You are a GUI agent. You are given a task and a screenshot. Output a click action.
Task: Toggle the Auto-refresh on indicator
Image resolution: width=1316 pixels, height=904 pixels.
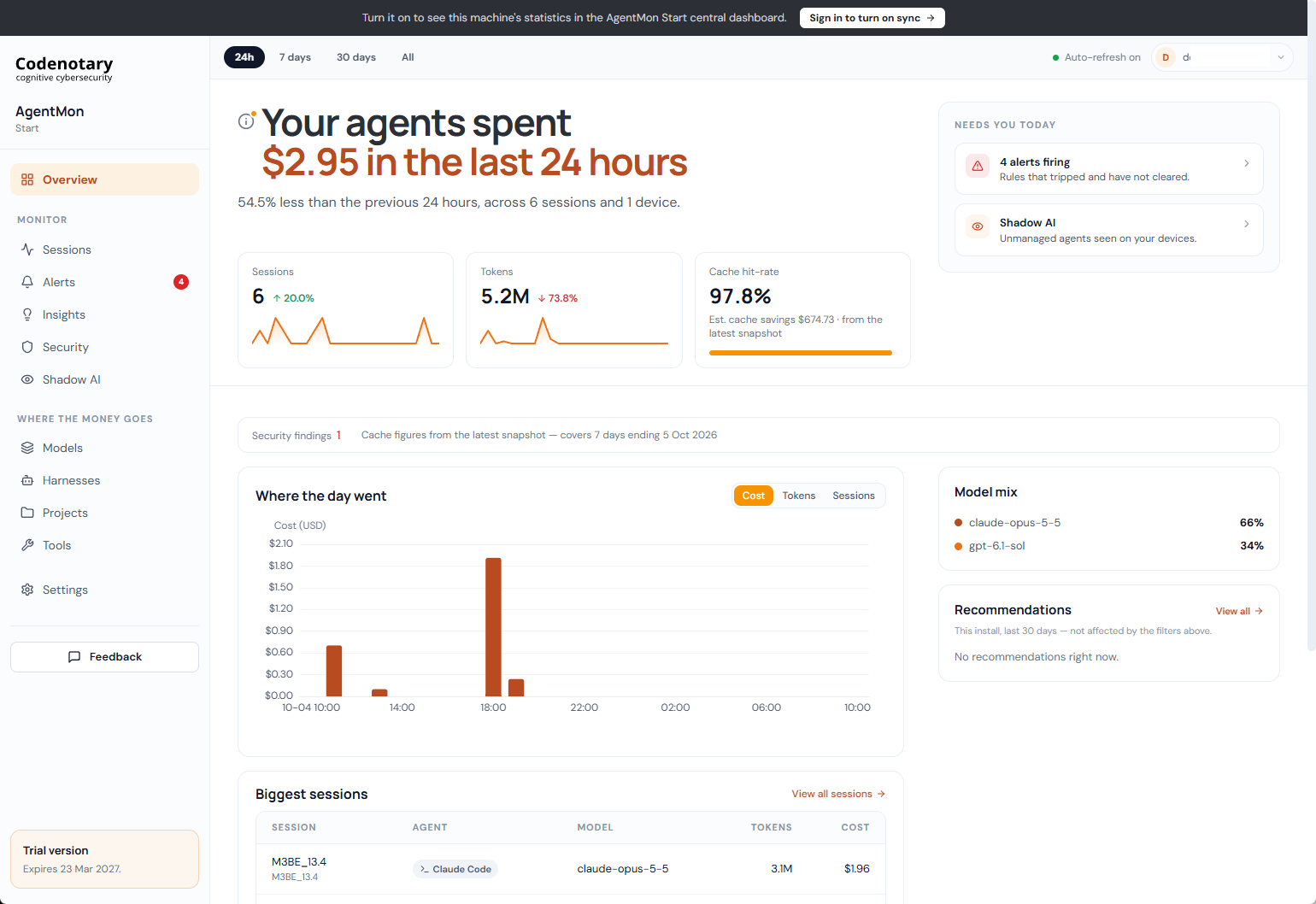1096,57
